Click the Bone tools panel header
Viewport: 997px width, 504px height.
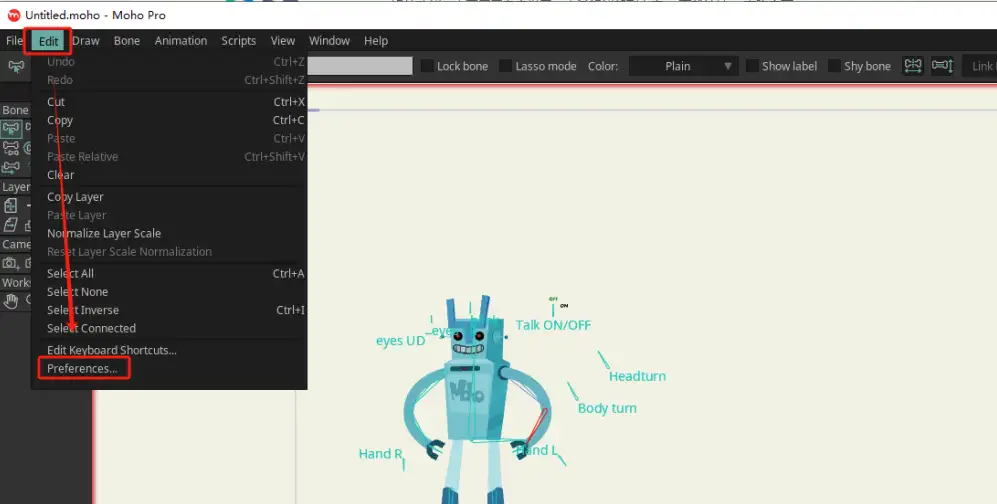coord(15,110)
